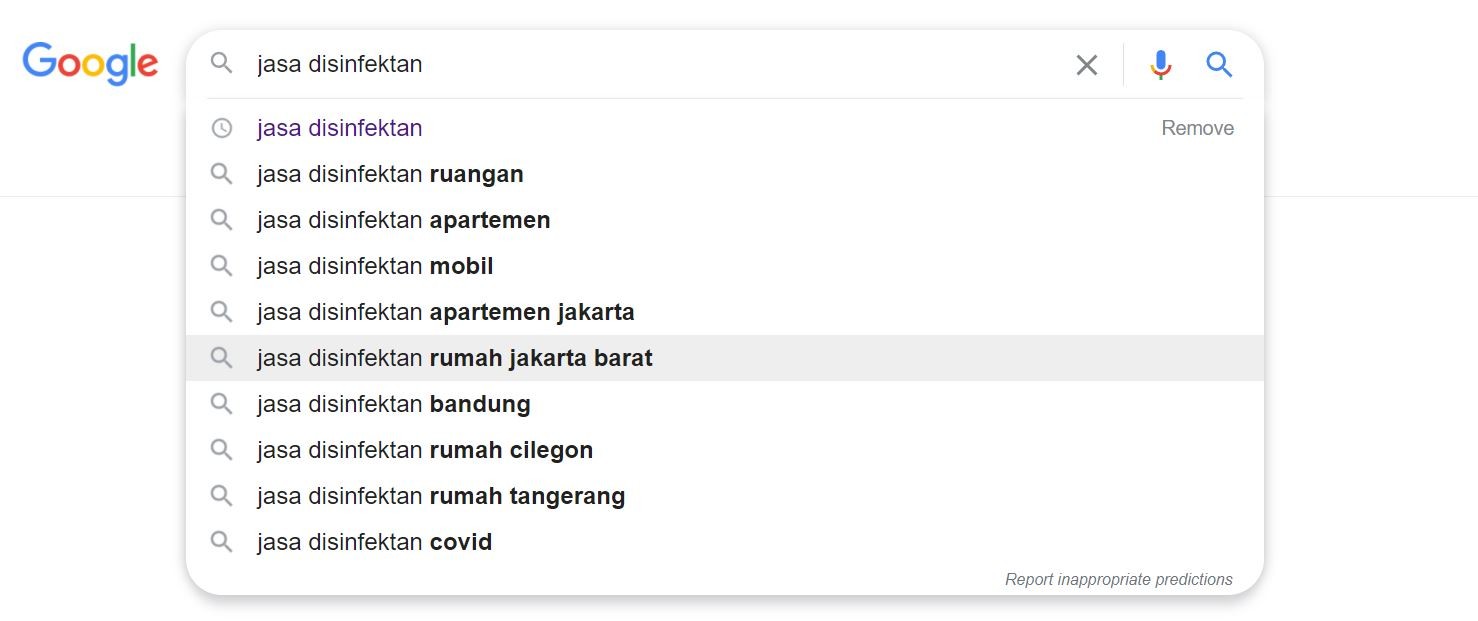Click the Google logo
1478x621 pixels.
[x=90, y=62]
